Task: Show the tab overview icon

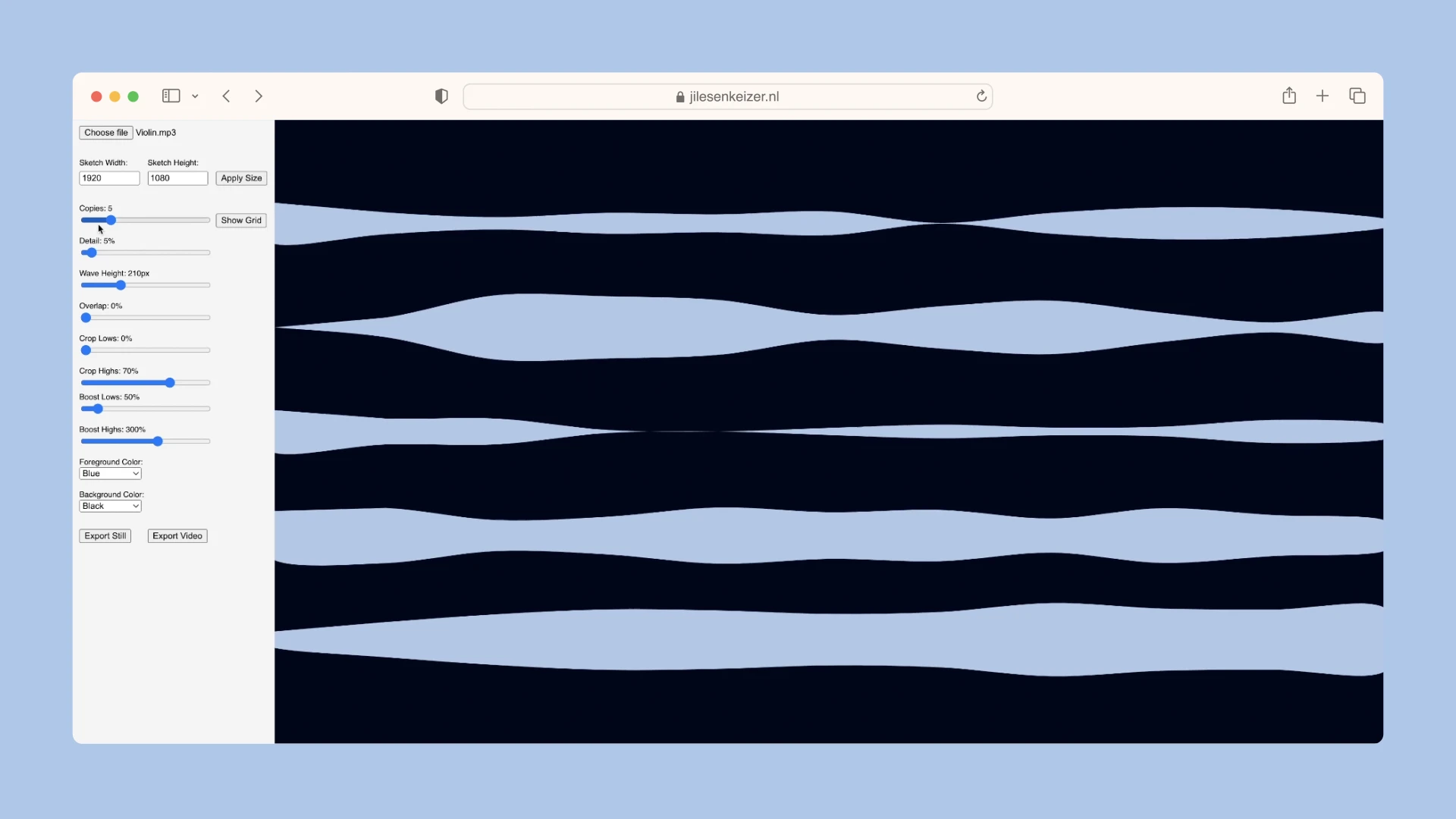Action: coord(1357,96)
